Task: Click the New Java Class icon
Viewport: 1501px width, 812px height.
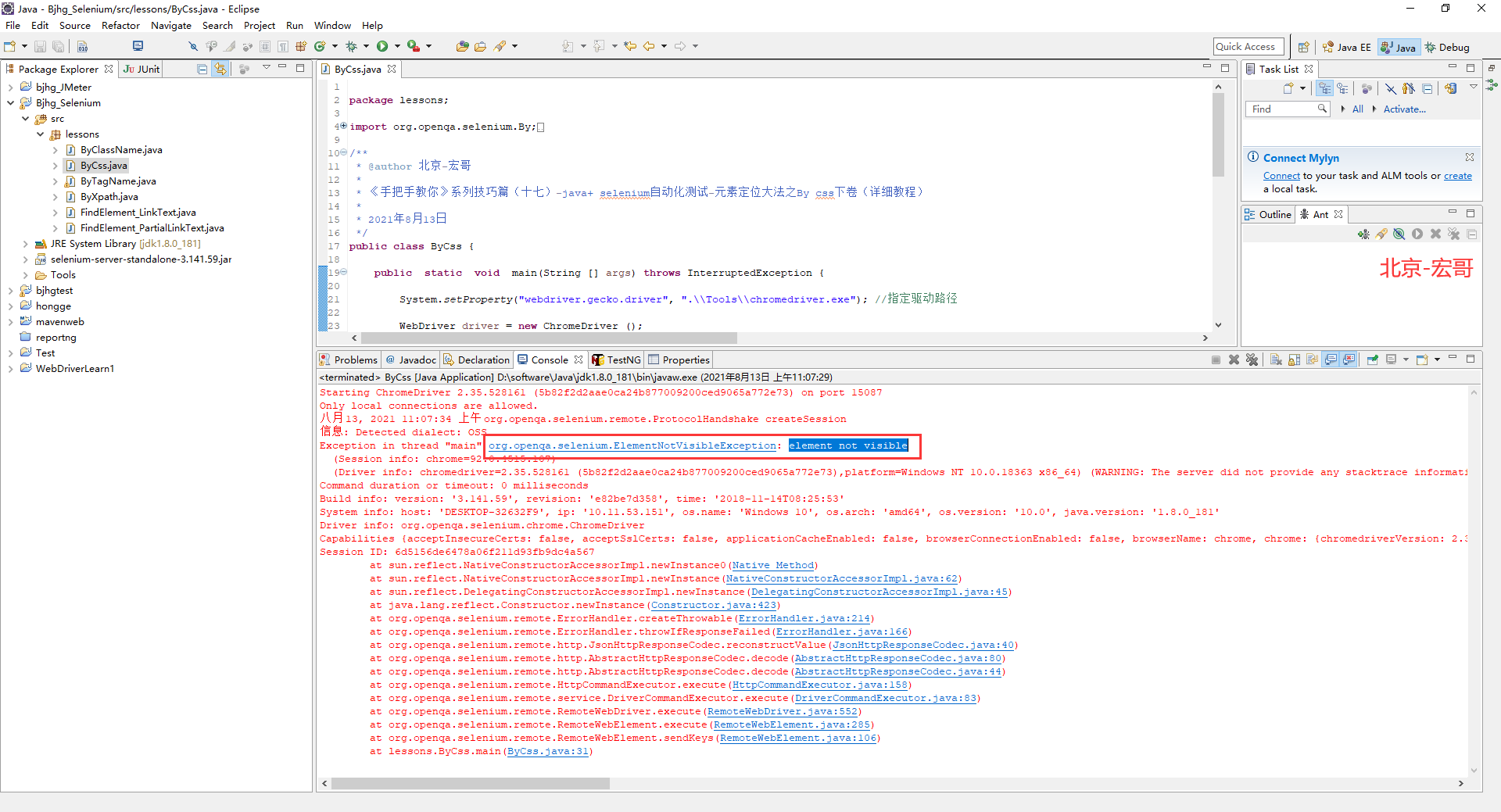Action: pos(320,46)
